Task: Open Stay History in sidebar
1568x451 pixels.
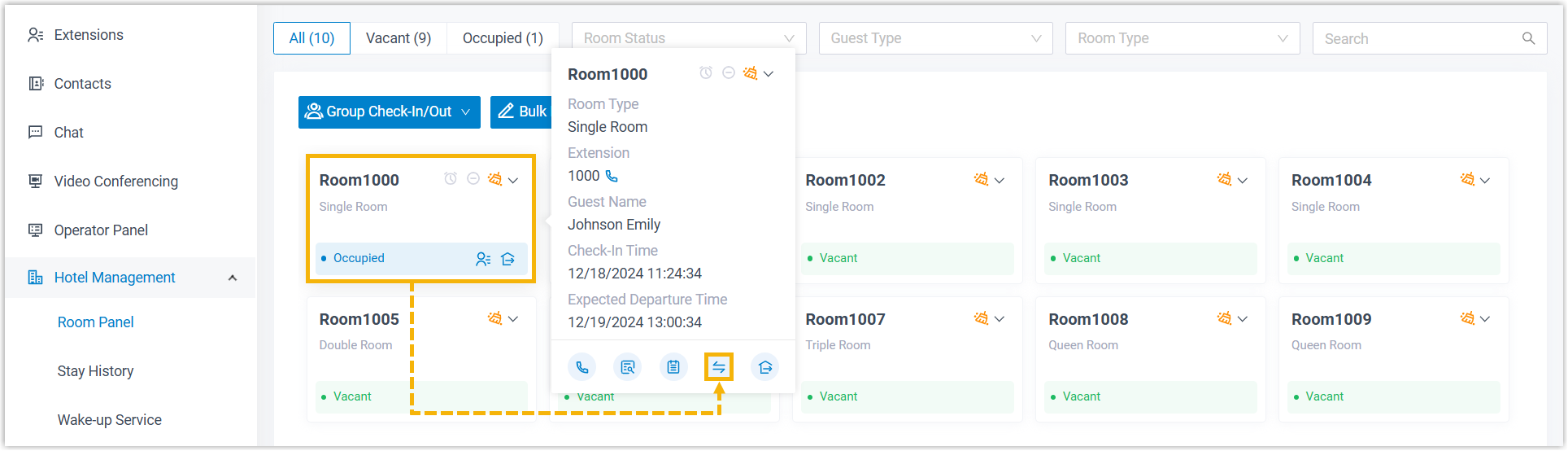Action: pos(95,371)
